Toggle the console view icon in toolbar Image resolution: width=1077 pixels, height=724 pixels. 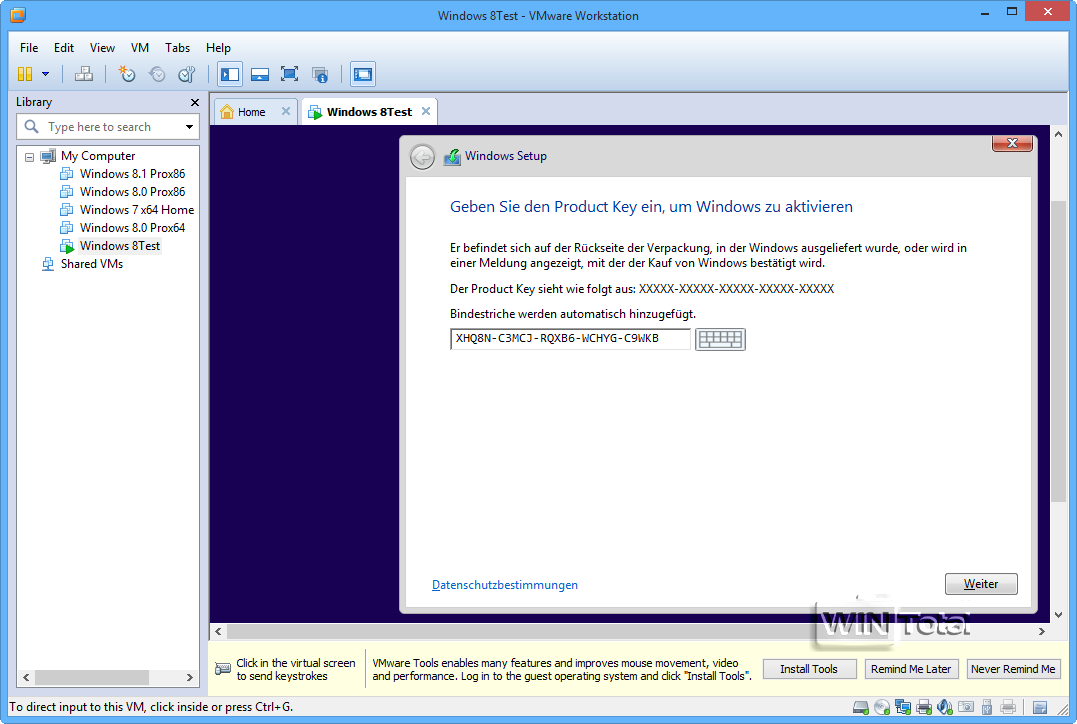pyautogui.click(x=363, y=74)
